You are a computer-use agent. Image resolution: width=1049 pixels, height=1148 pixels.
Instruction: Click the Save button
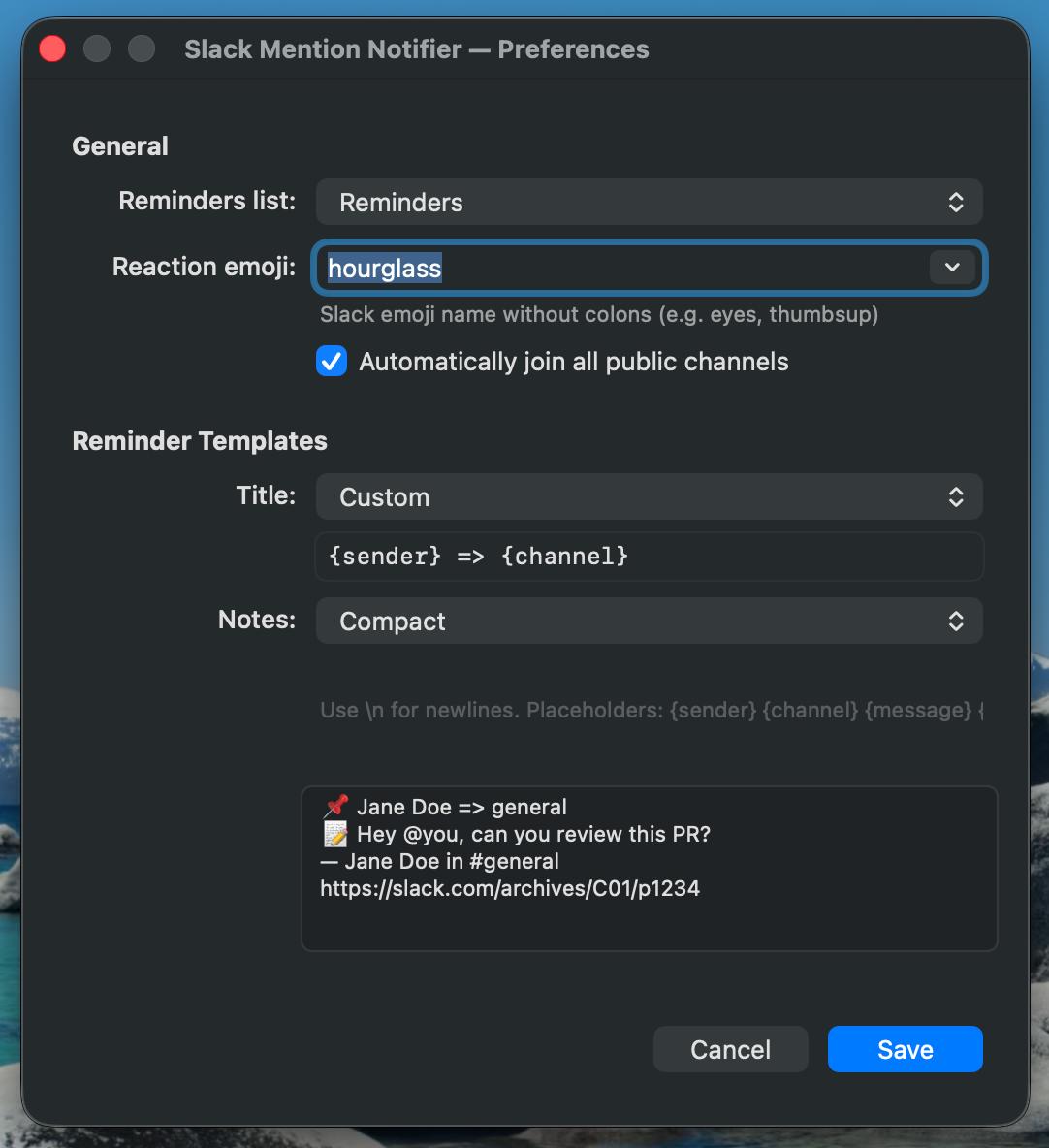pos(904,1049)
